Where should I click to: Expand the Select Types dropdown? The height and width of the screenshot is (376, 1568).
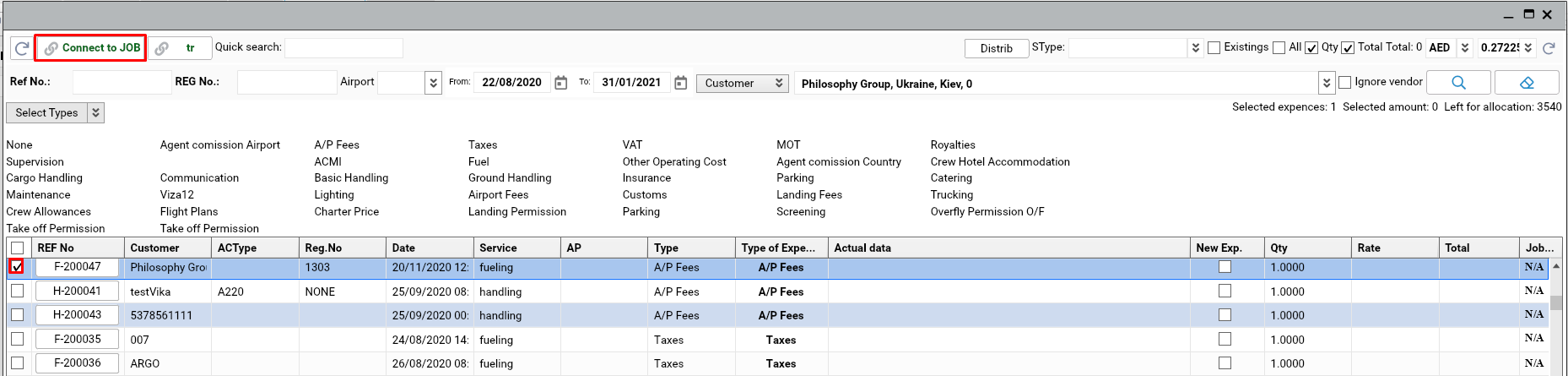(x=95, y=112)
